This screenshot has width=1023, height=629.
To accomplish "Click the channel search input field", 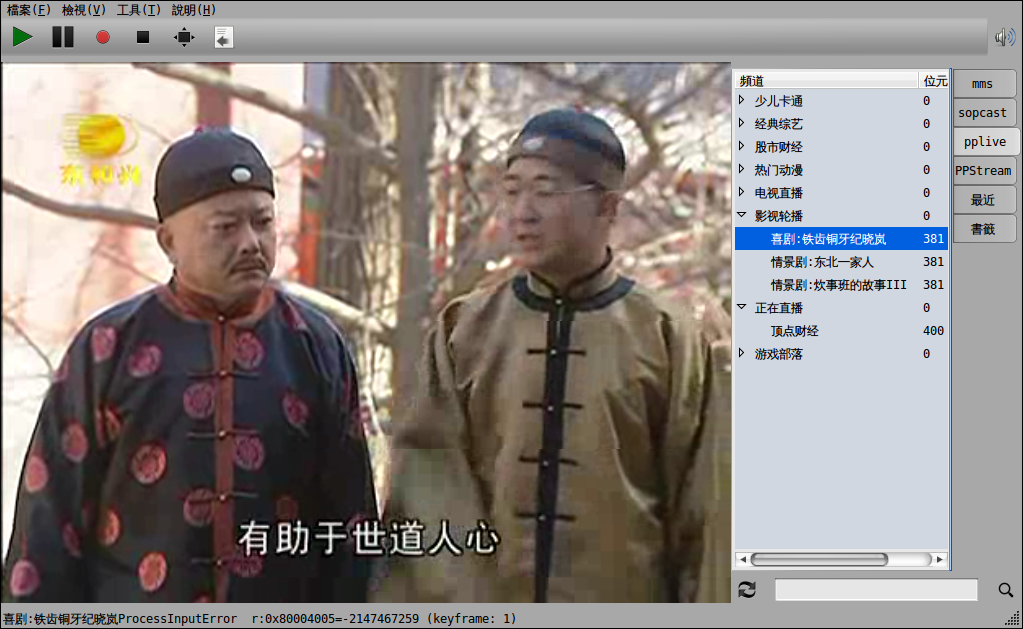I will [x=876, y=590].
